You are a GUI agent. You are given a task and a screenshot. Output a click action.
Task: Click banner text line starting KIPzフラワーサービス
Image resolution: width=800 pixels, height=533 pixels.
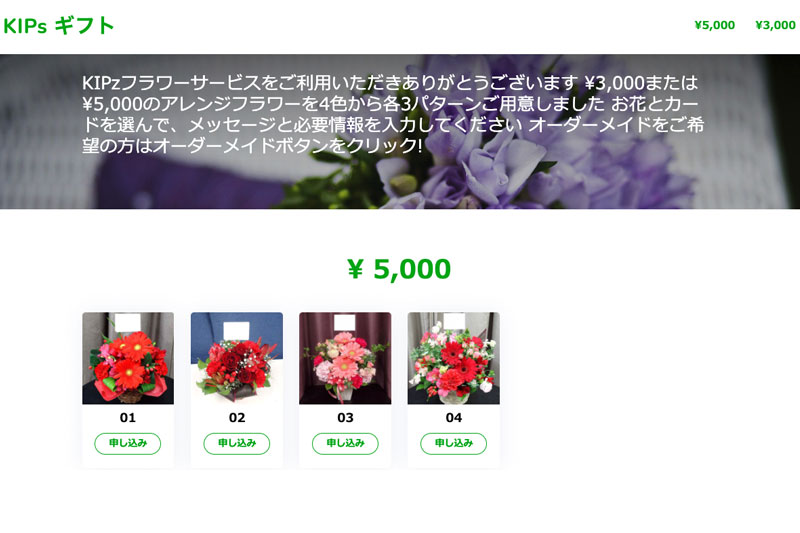pos(390,83)
